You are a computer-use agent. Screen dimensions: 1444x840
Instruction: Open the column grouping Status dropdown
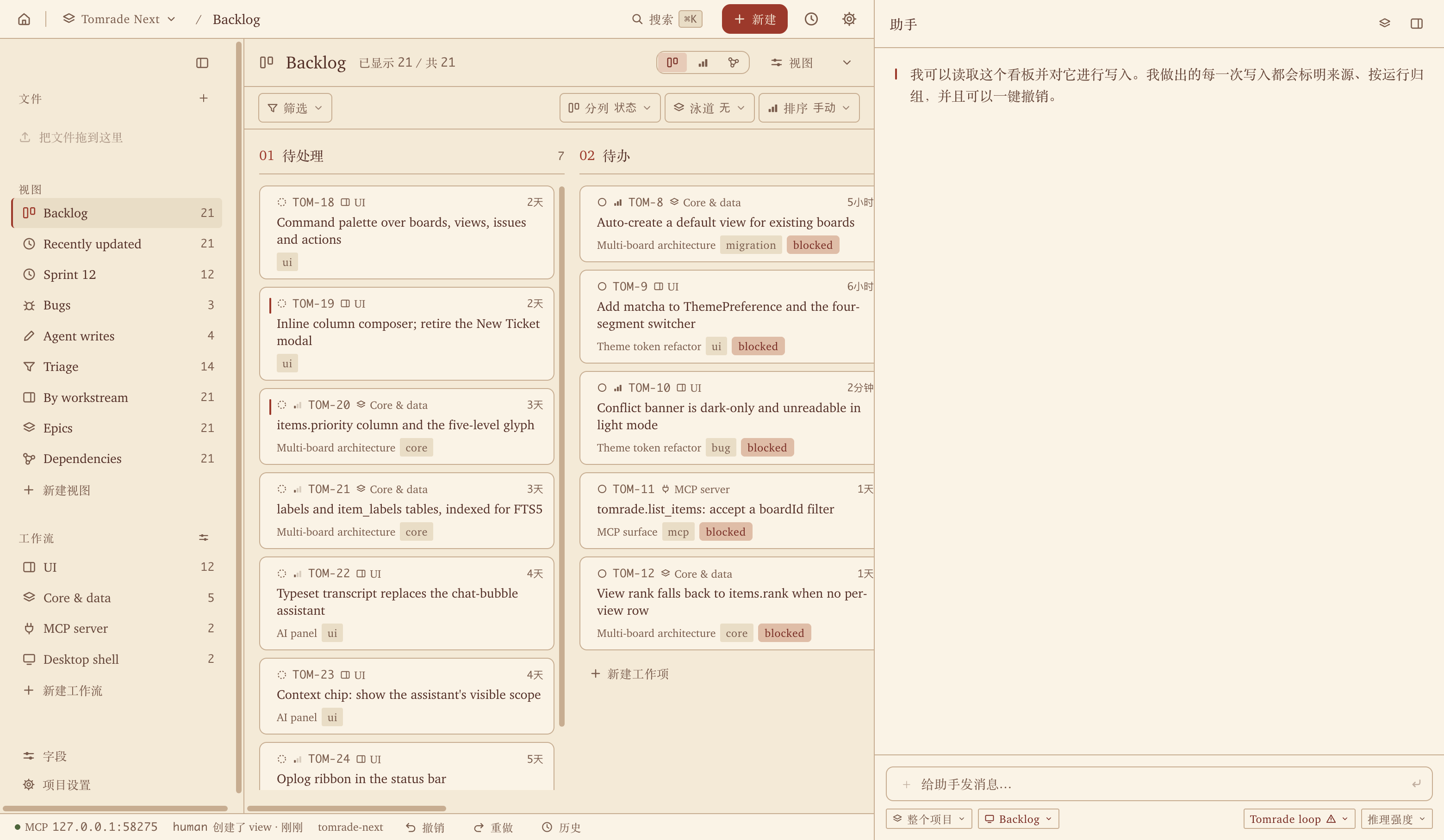pos(610,108)
